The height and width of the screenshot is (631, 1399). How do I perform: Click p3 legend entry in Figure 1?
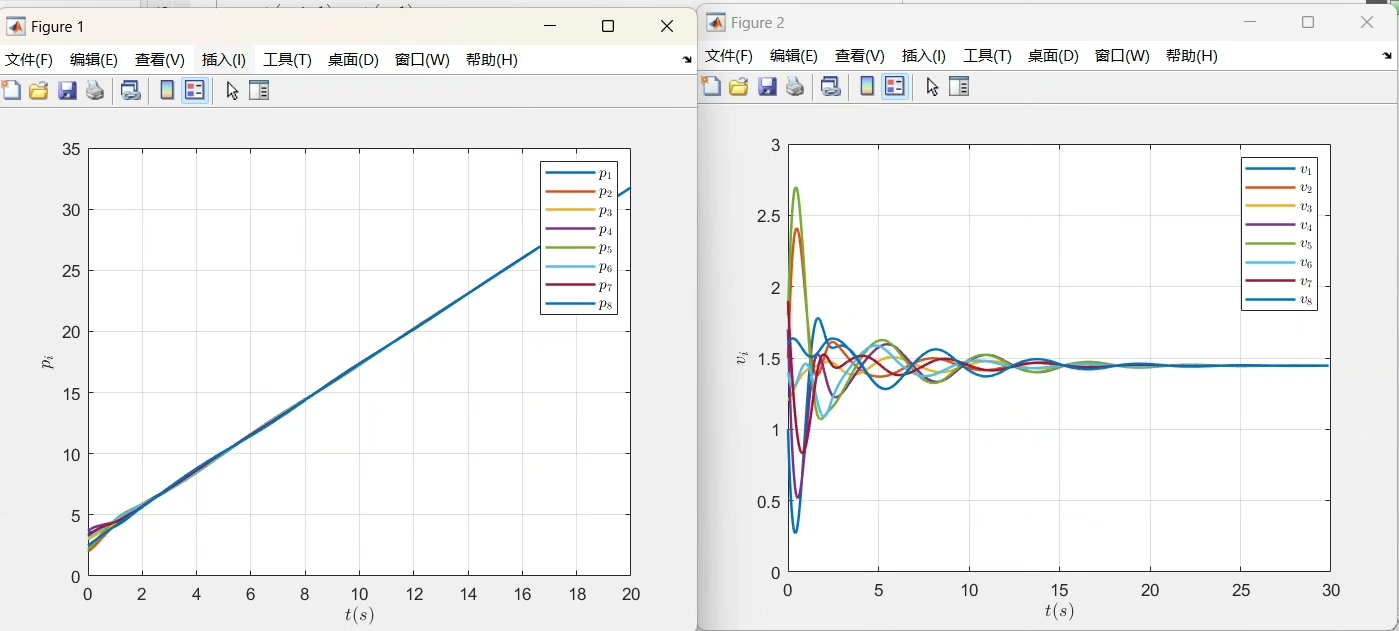pos(580,211)
